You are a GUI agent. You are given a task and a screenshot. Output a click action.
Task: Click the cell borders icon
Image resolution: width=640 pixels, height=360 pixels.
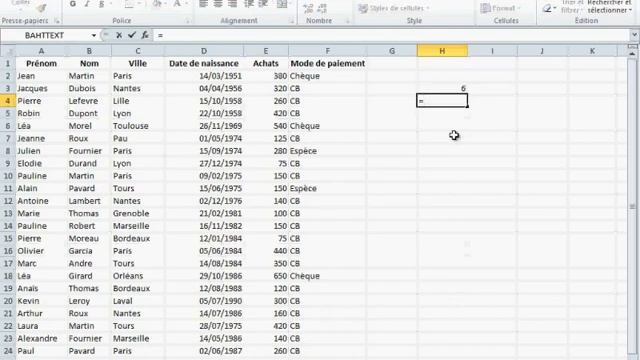pos(129,4)
